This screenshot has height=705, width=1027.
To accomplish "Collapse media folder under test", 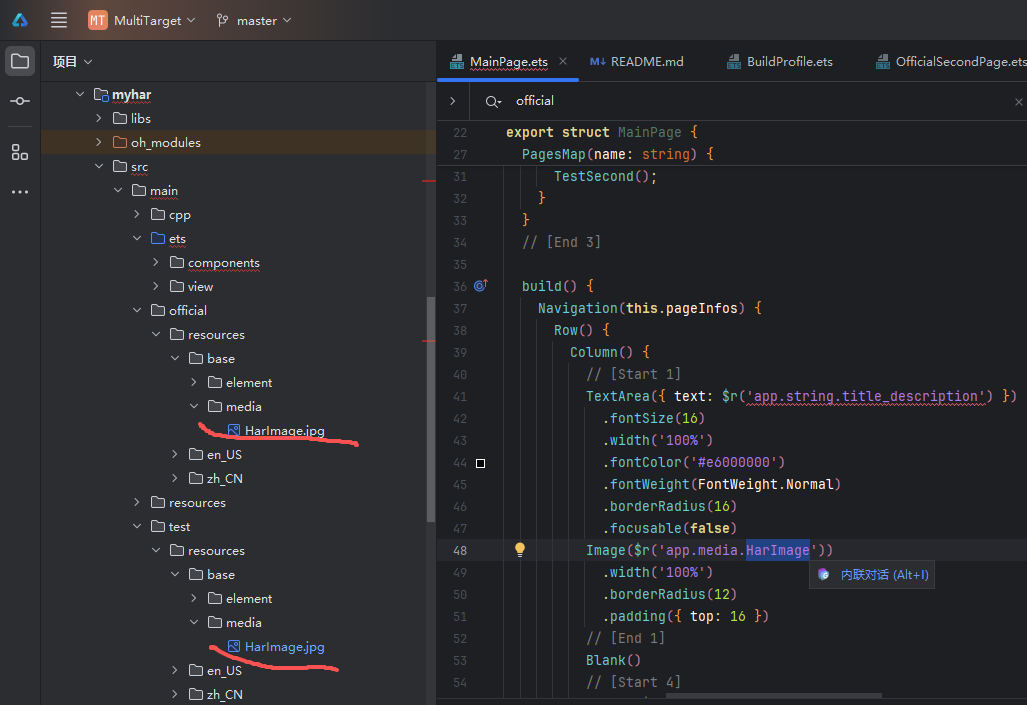I will [194, 622].
